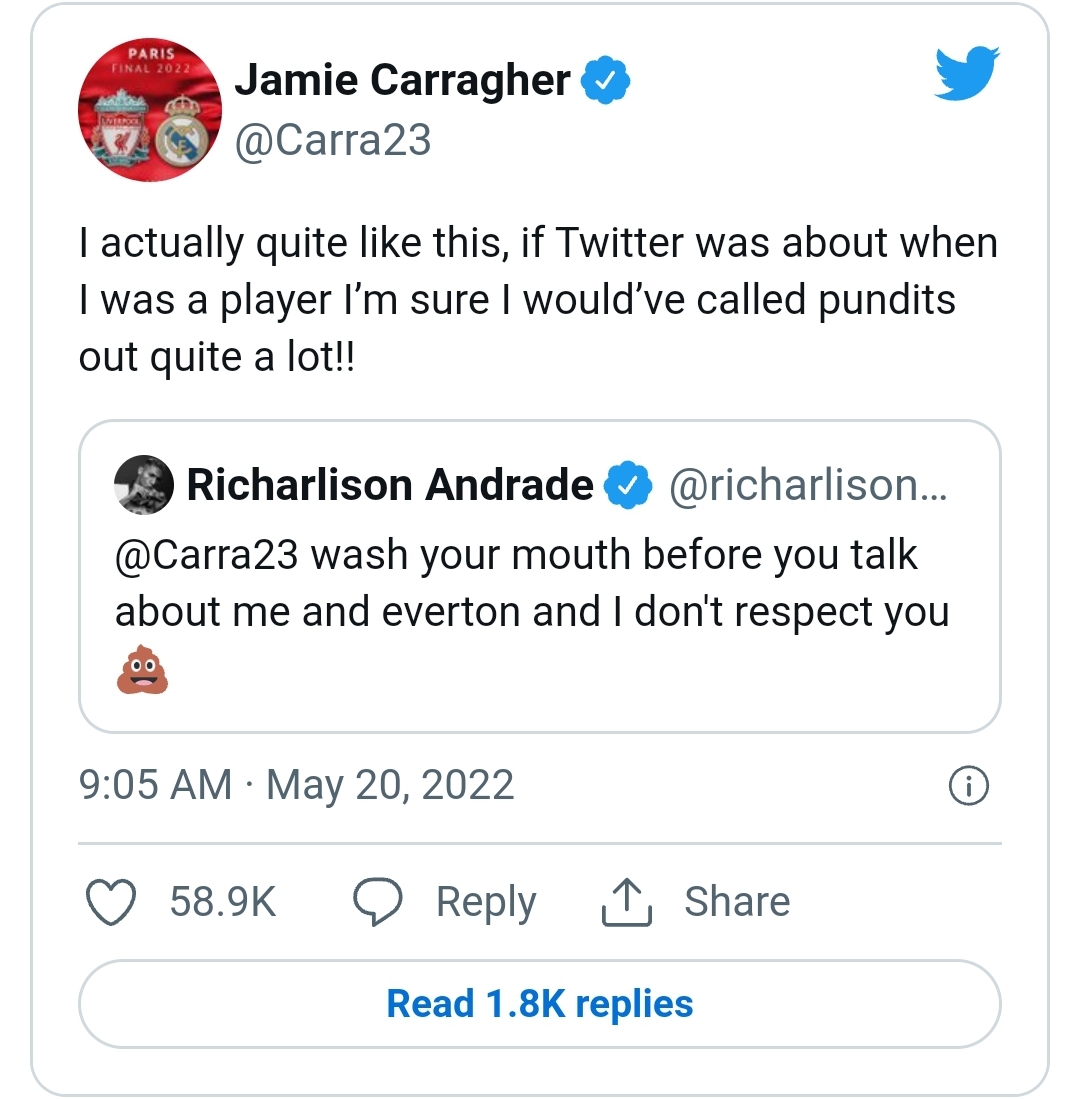Image resolution: width=1080 pixels, height=1099 pixels.
Task: Click the reply speech bubble icon
Action: pos(379,902)
